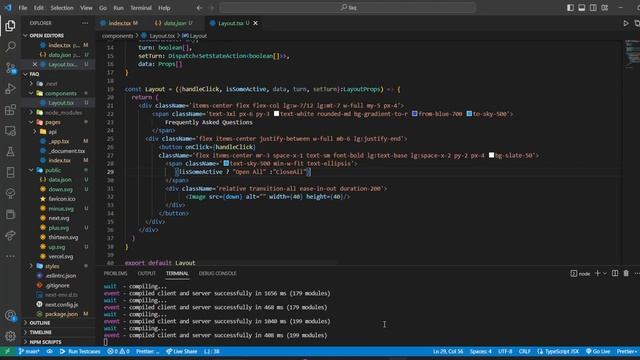Click the errors and warnings status indicator
Screen dimensions: 640x360
pyautogui.click(x=118, y=351)
